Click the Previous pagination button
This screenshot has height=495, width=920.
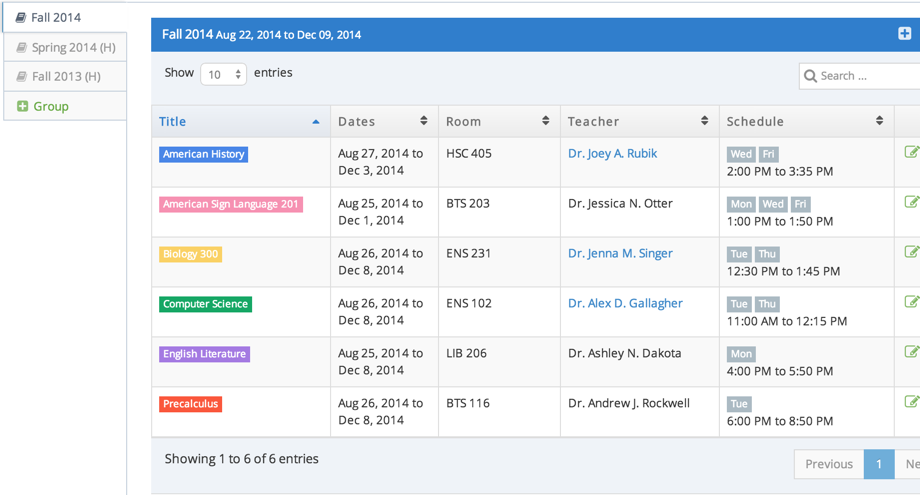829,464
